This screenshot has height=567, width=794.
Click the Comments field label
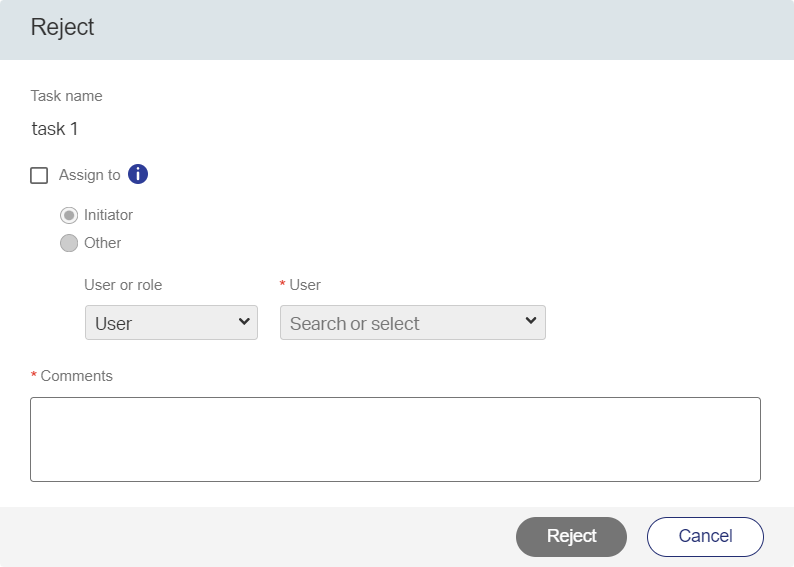click(76, 376)
